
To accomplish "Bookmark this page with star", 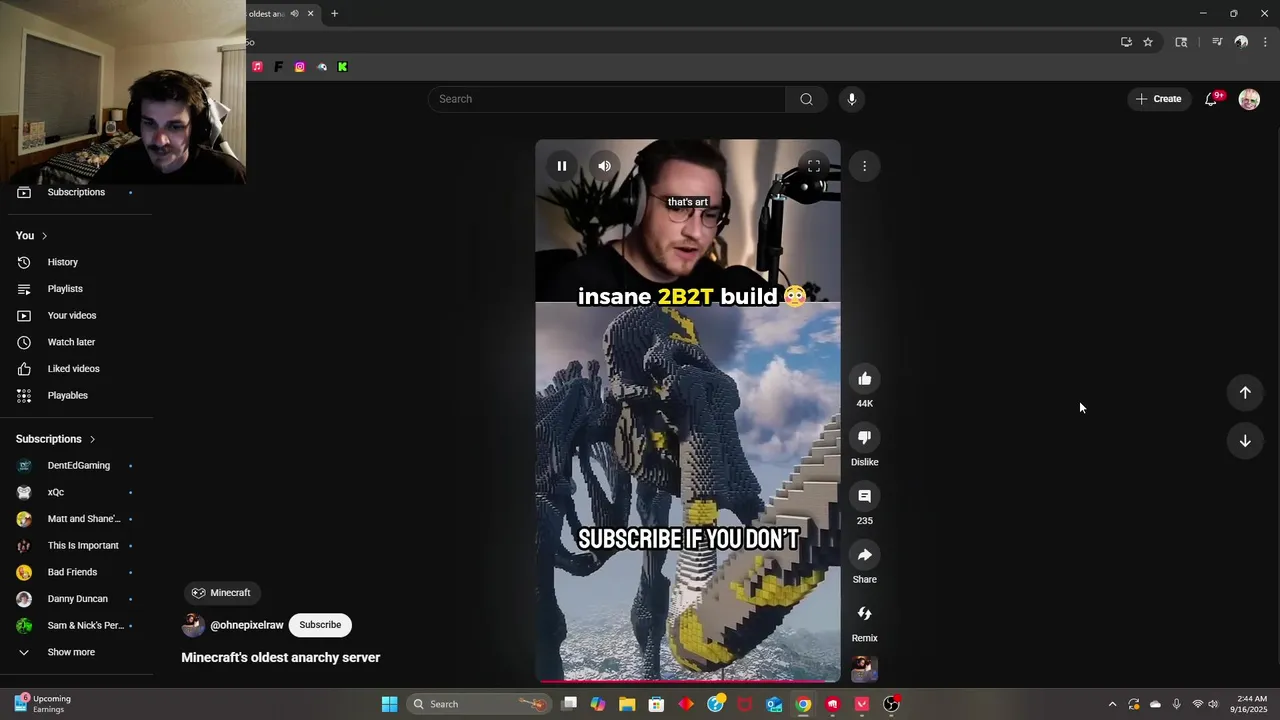I will click(x=1148, y=42).
